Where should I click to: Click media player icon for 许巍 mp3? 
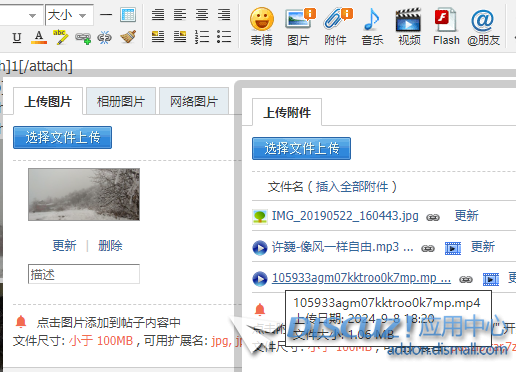(x=453, y=248)
